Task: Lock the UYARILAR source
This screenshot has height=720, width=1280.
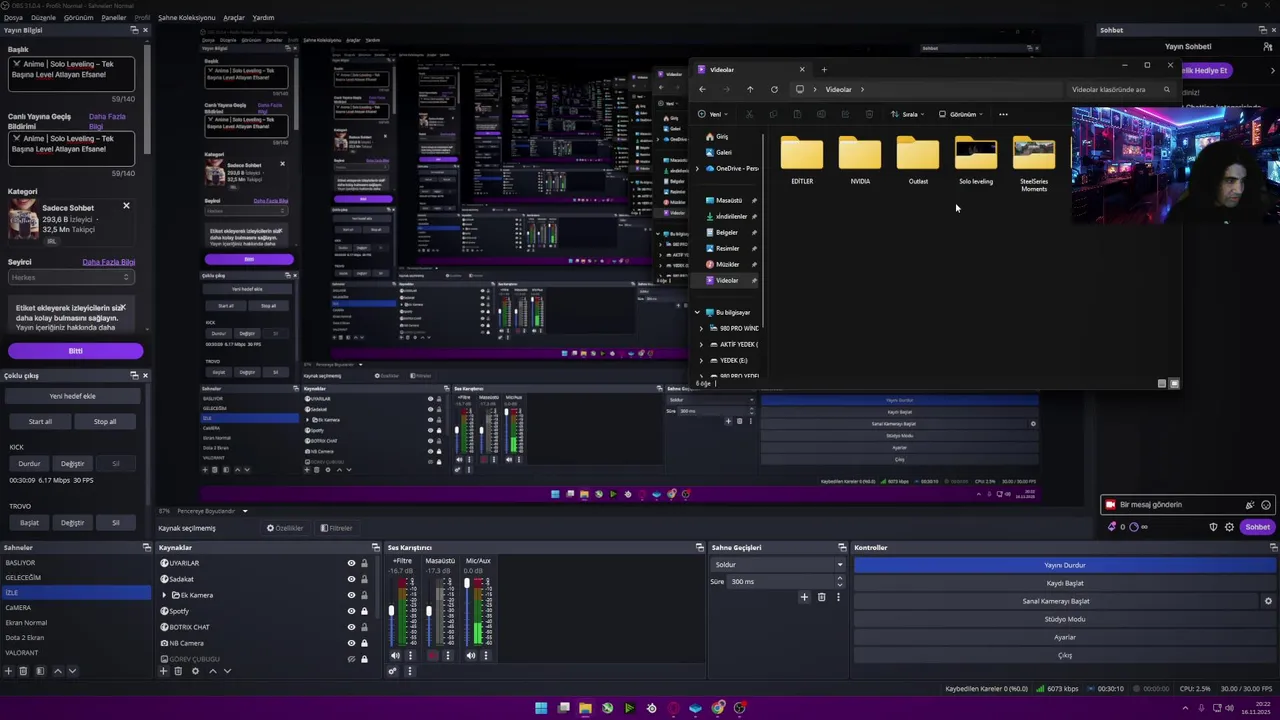Action: (364, 563)
